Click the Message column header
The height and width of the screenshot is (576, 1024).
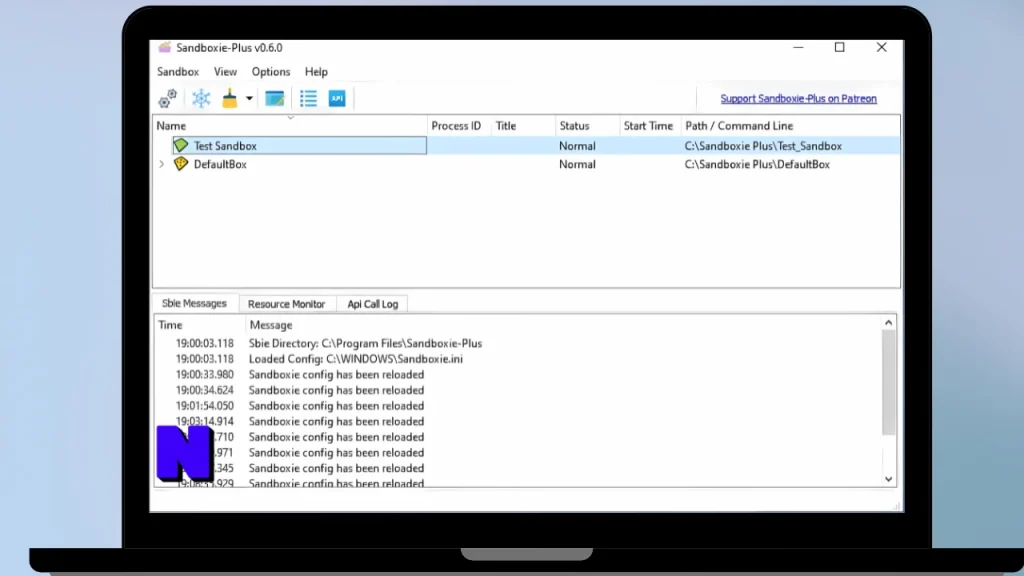[563, 325]
